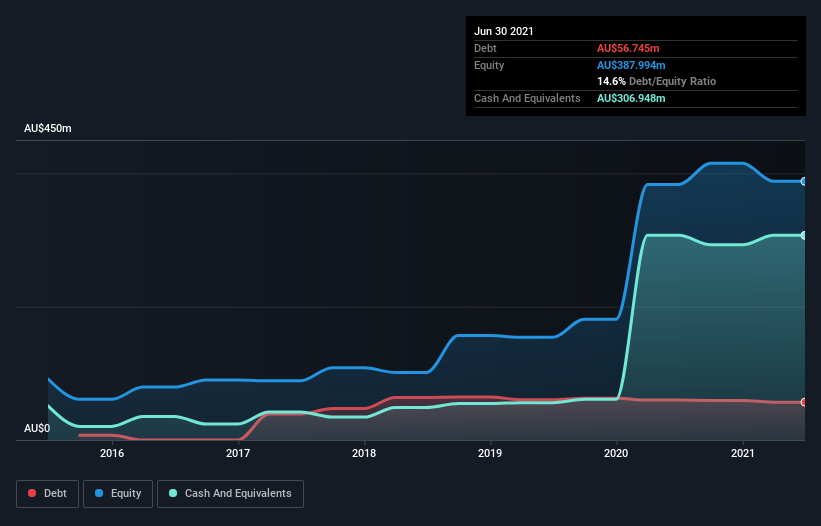Toggle the Equity series in legend
Viewport: 821px width, 526px height.
pos(118,494)
